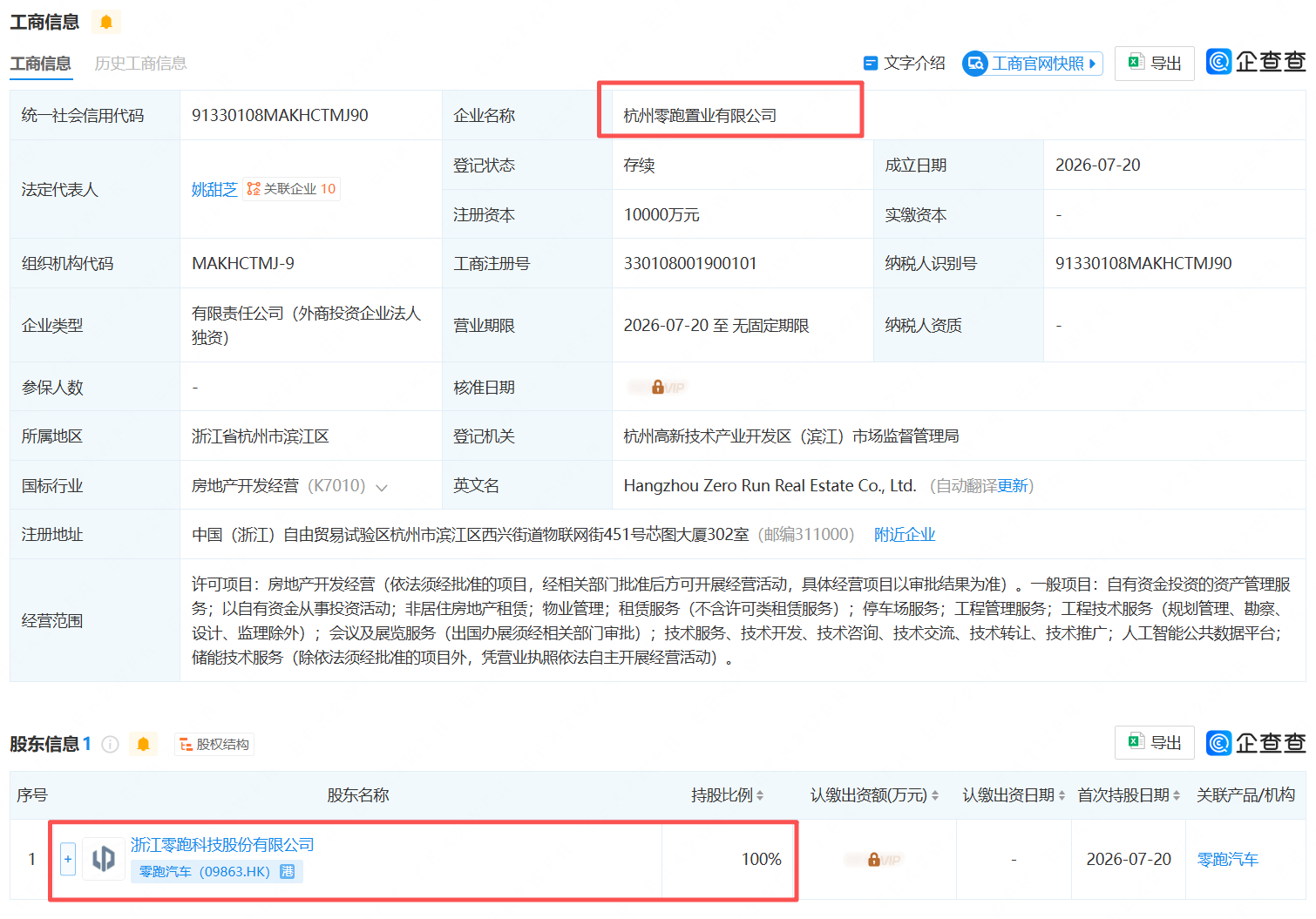
Task: Switch to the 历史工商信息 tab
Action: click(x=140, y=64)
